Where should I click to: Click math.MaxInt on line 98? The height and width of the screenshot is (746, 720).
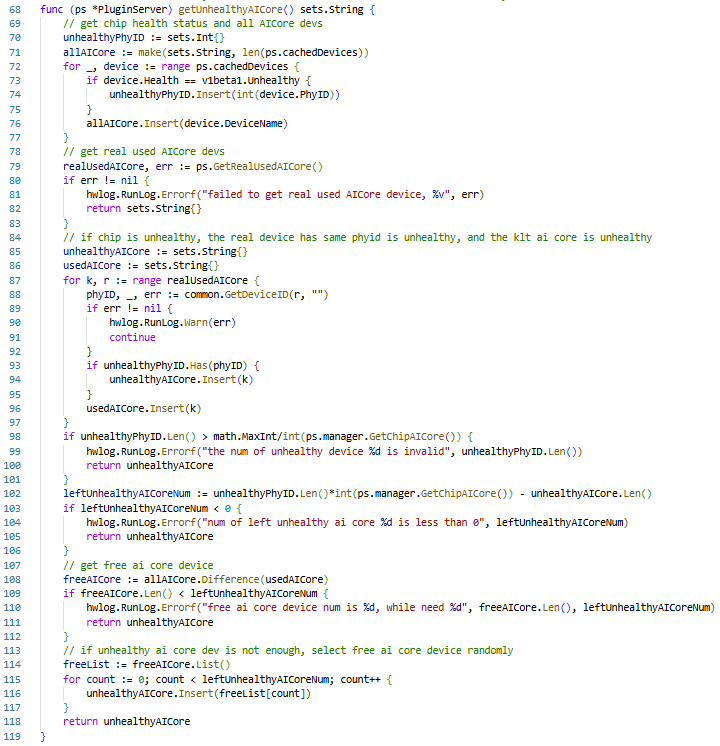[245, 437]
